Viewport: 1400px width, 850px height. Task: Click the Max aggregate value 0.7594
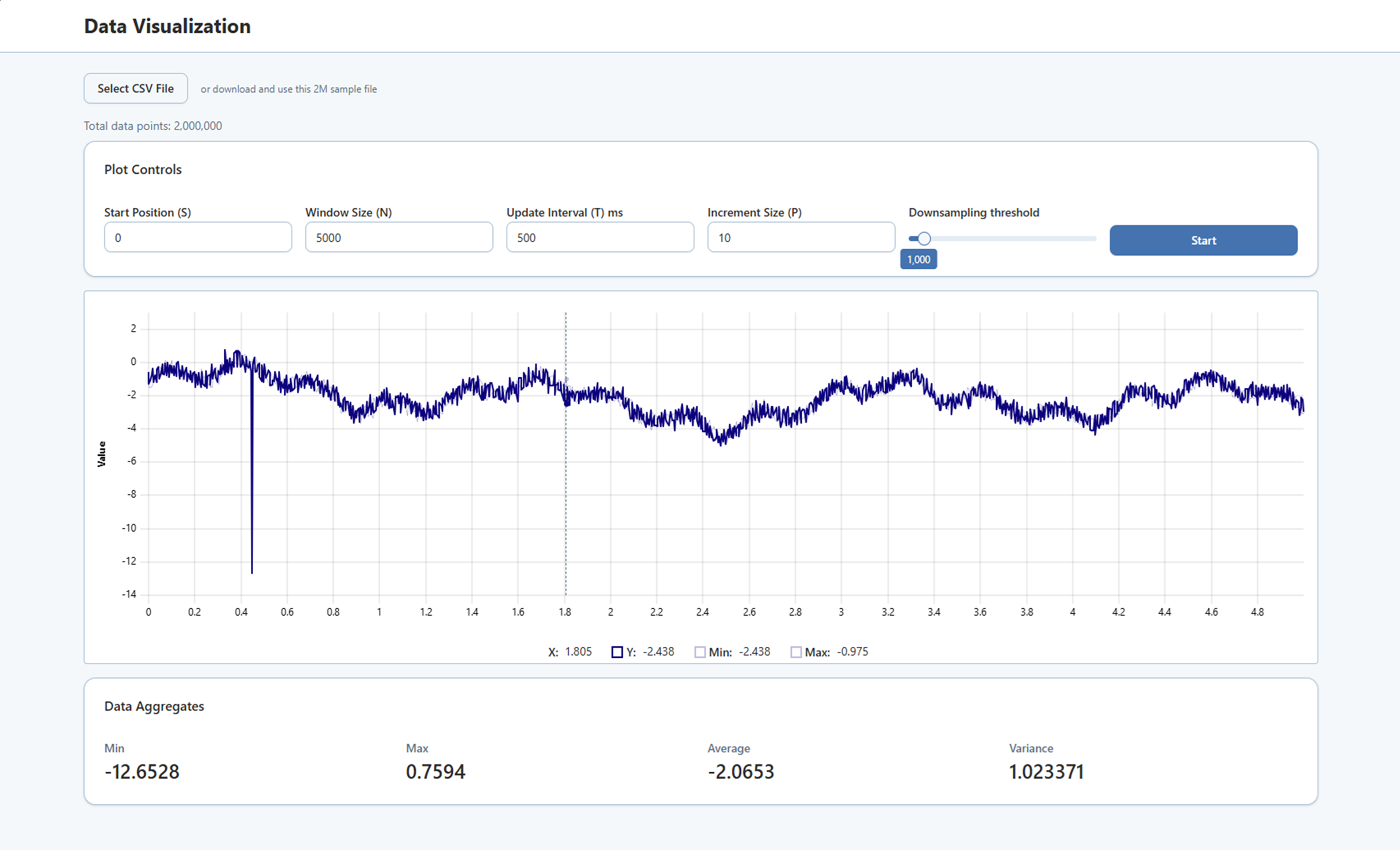pos(435,772)
